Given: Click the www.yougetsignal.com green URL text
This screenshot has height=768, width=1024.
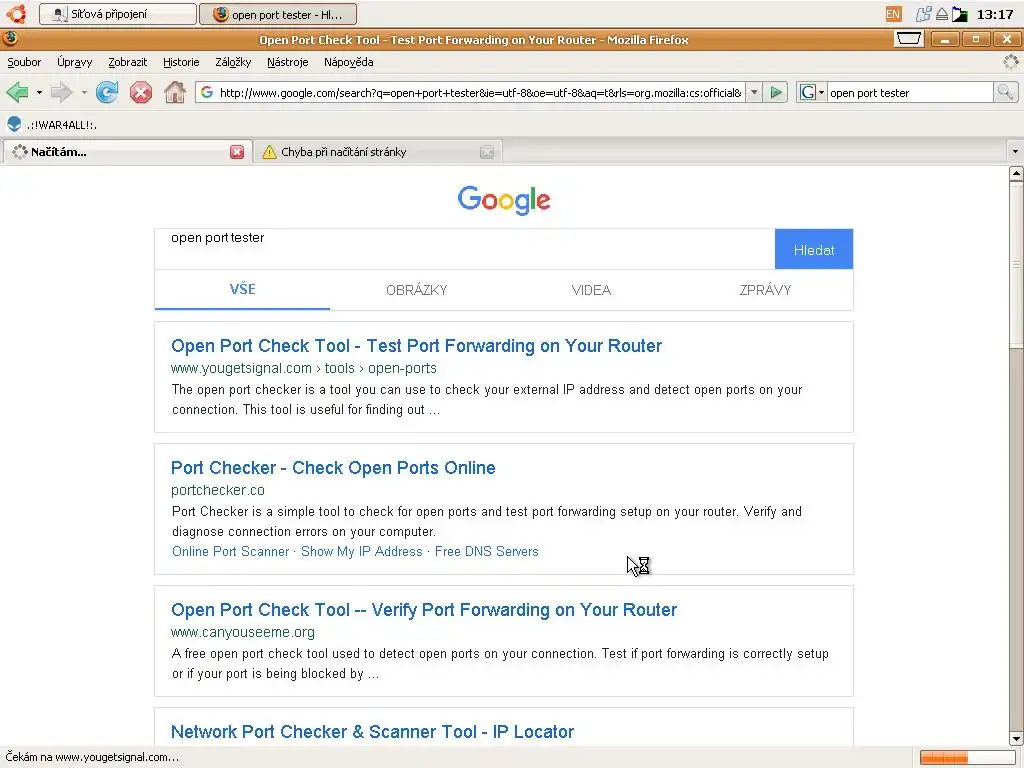Looking at the screenshot, I should [241, 368].
